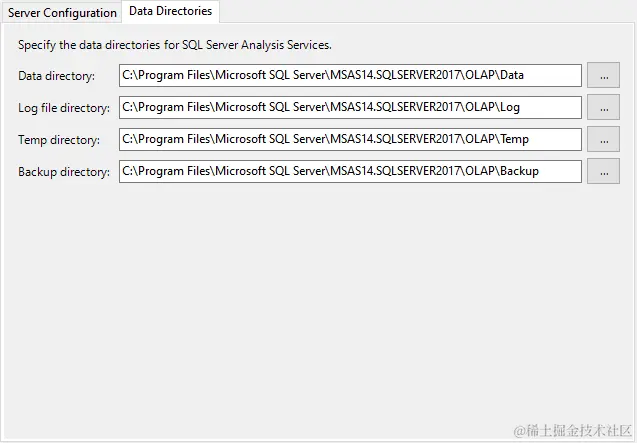Click inside the Log file directory field
This screenshot has width=637, height=443.
coord(350,108)
